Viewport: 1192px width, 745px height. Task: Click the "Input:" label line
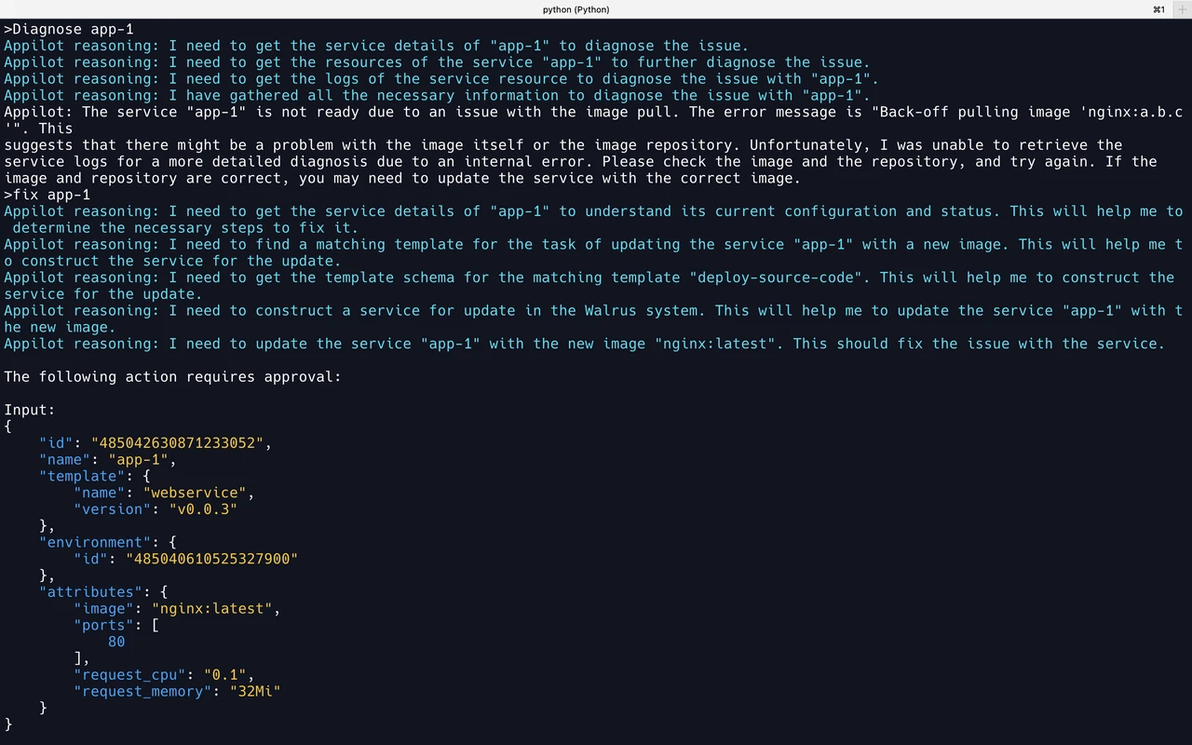click(x=30, y=410)
